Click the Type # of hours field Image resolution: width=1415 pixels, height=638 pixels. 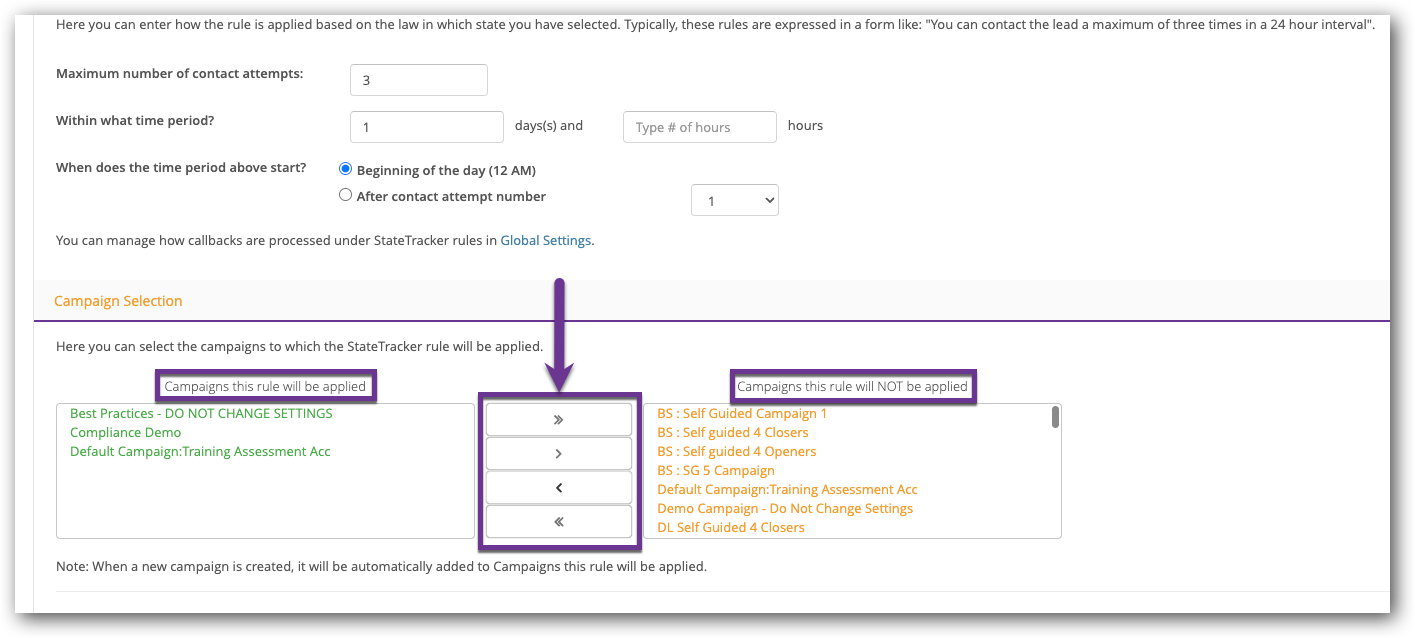tap(699, 127)
